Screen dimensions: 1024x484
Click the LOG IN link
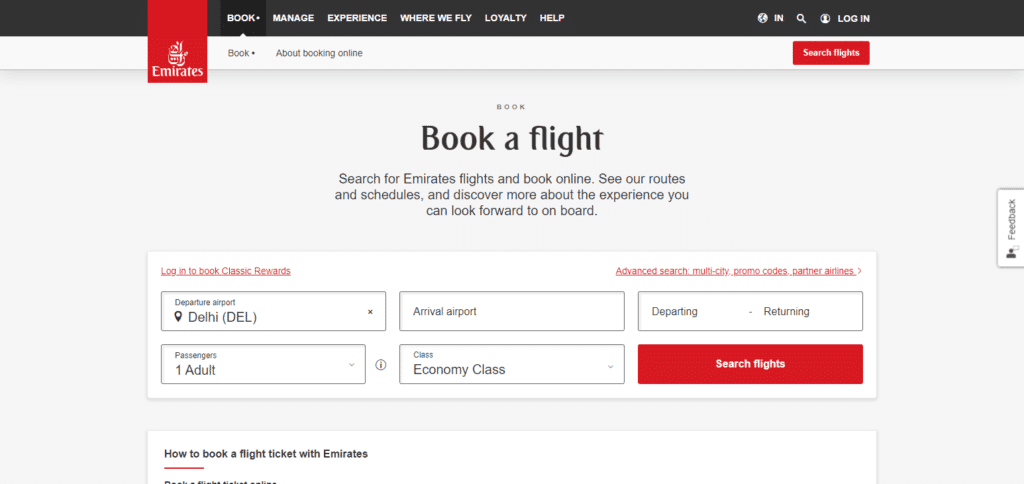tap(854, 18)
